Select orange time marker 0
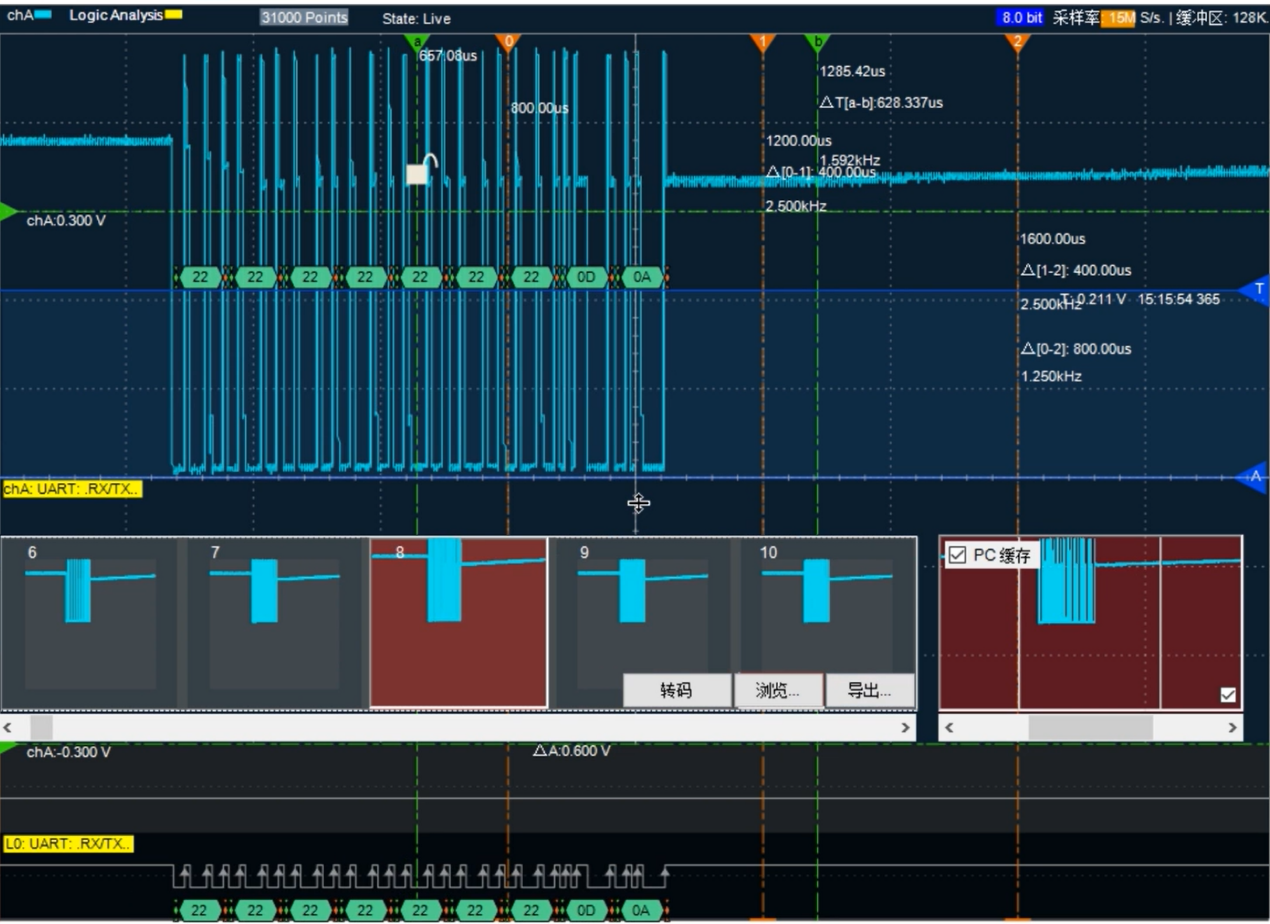Image resolution: width=1270 pixels, height=924 pixels. (508, 41)
